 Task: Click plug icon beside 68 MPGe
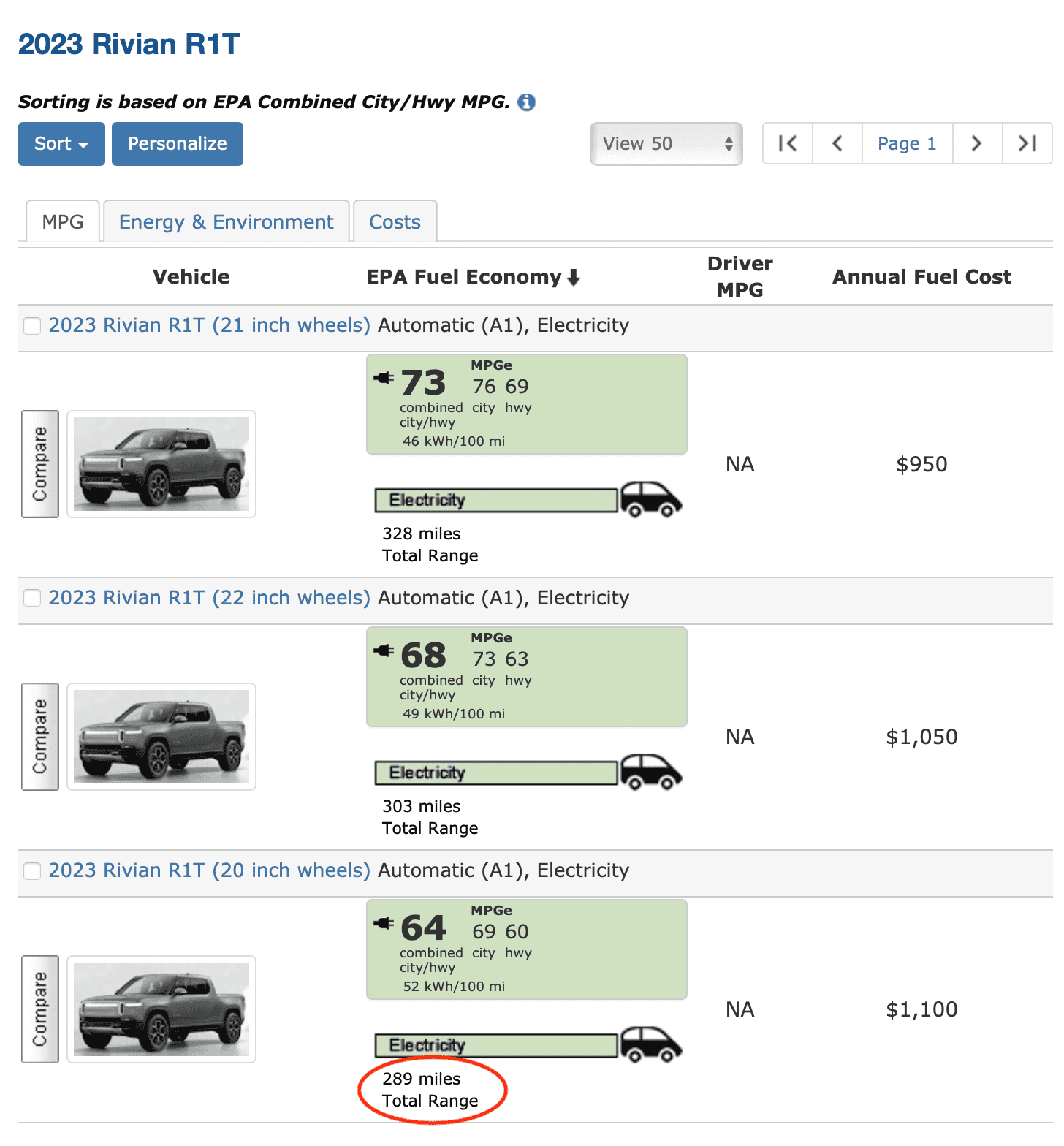coord(384,650)
